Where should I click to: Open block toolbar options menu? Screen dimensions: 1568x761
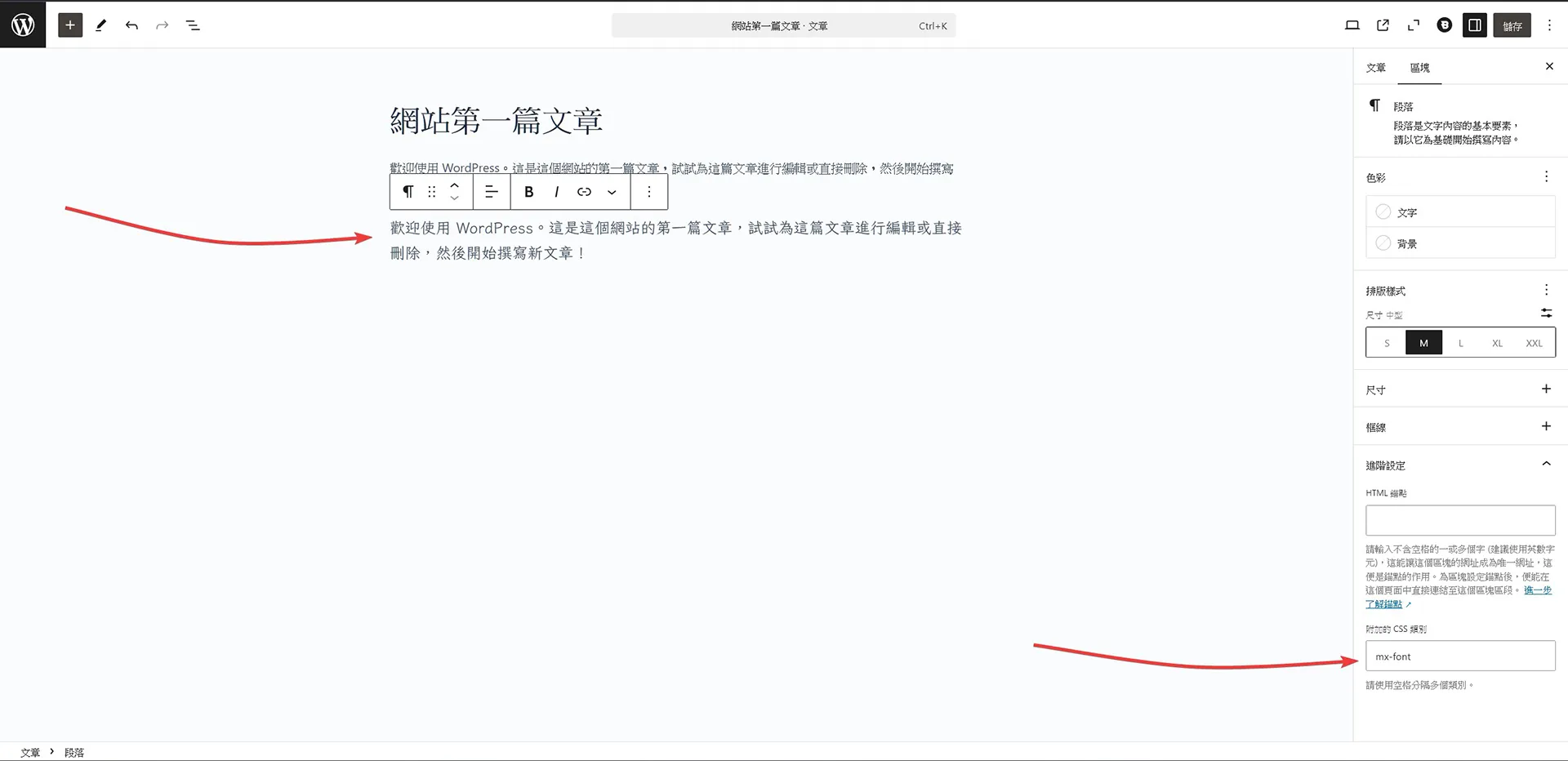point(649,192)
